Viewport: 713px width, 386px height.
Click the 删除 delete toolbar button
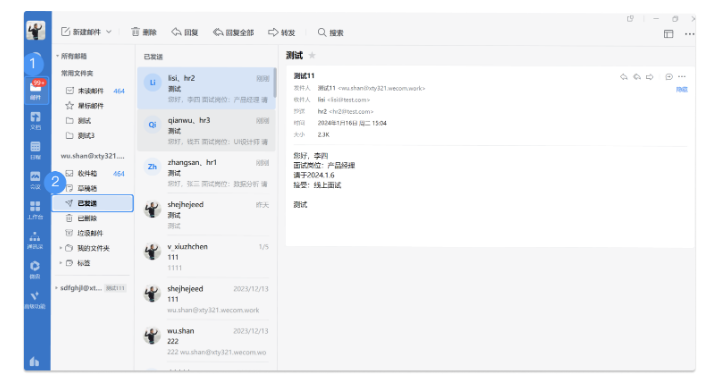(x=144, y=32)
